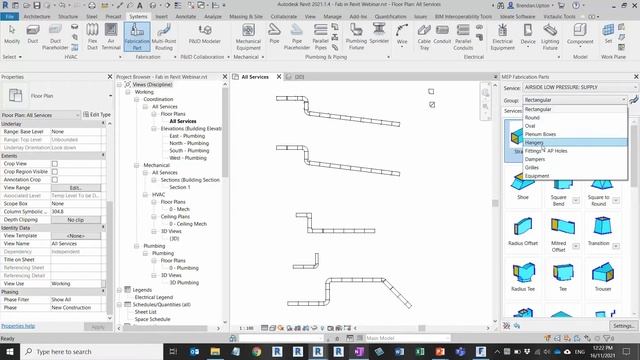Open Excel from the taskbar
Viewport: 640px width, 360px height.
tap(420, 351)
